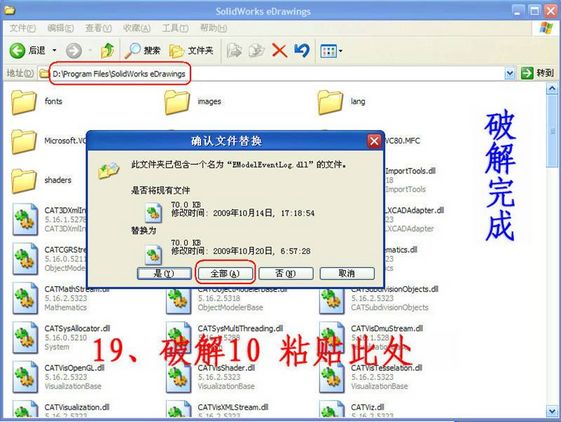Select CATSubdivisionObjects.dll file icon

point(332,300)
